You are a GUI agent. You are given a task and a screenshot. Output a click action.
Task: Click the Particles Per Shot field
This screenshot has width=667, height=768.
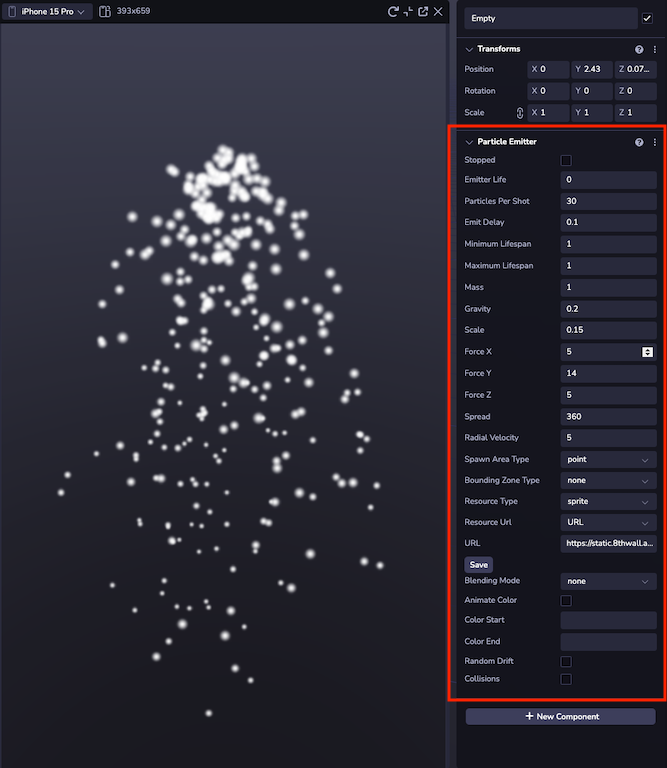(x=608, y=201)
